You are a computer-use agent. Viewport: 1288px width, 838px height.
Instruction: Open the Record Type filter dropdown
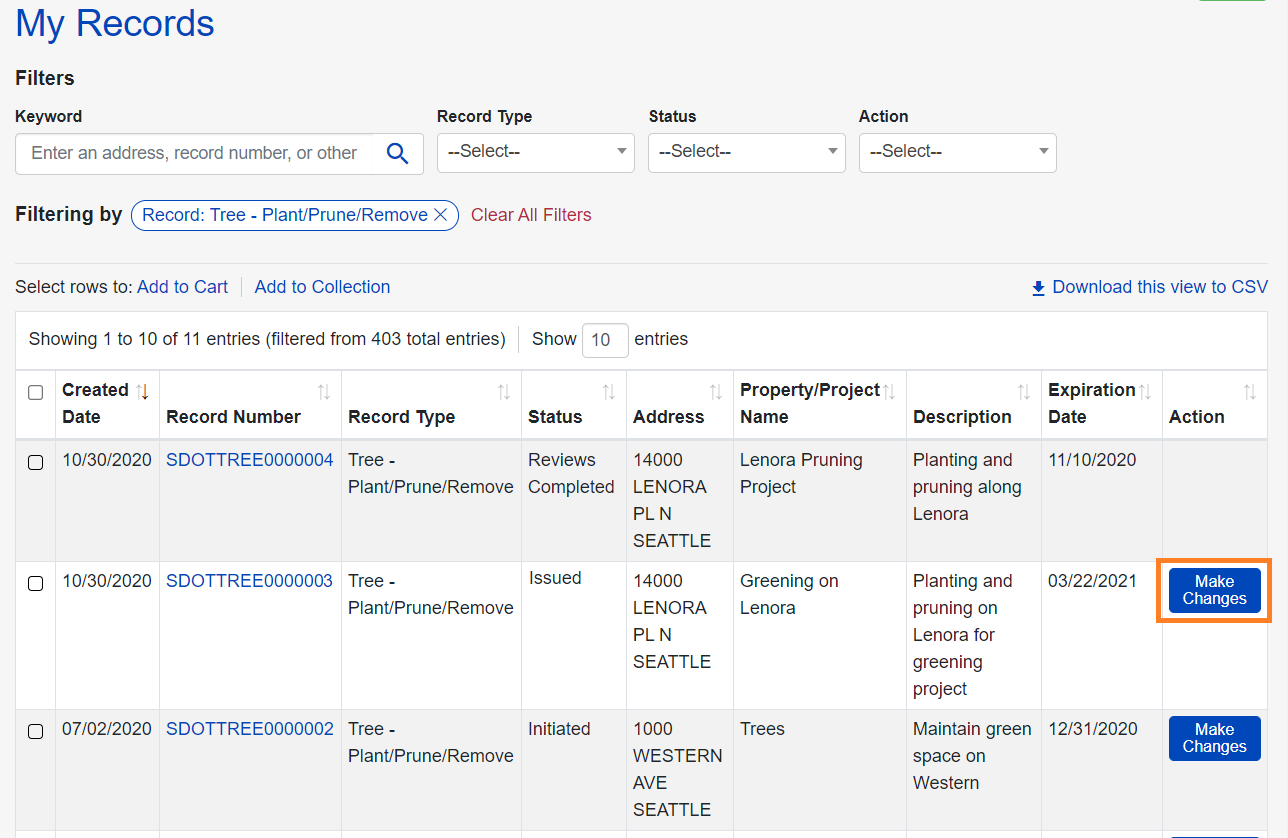pyautogui.click(x=535, y=152)
